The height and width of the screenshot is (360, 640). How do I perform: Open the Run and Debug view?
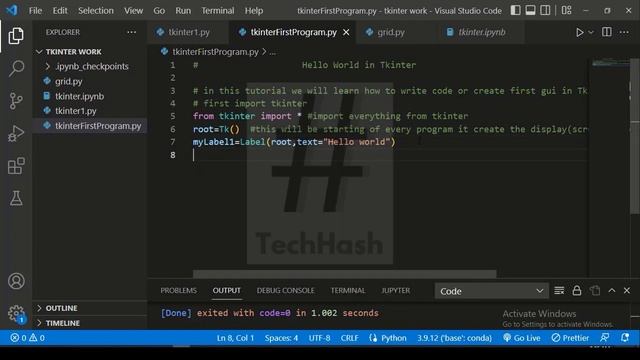tap(16, 133)
